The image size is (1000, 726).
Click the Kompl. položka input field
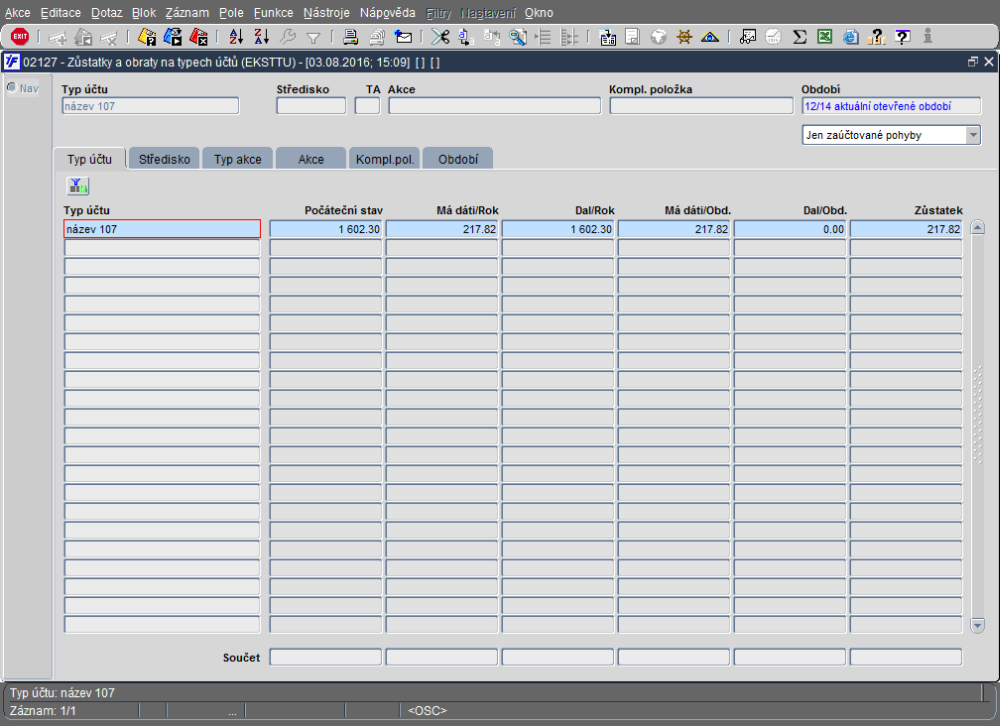(x=702, y=106)
